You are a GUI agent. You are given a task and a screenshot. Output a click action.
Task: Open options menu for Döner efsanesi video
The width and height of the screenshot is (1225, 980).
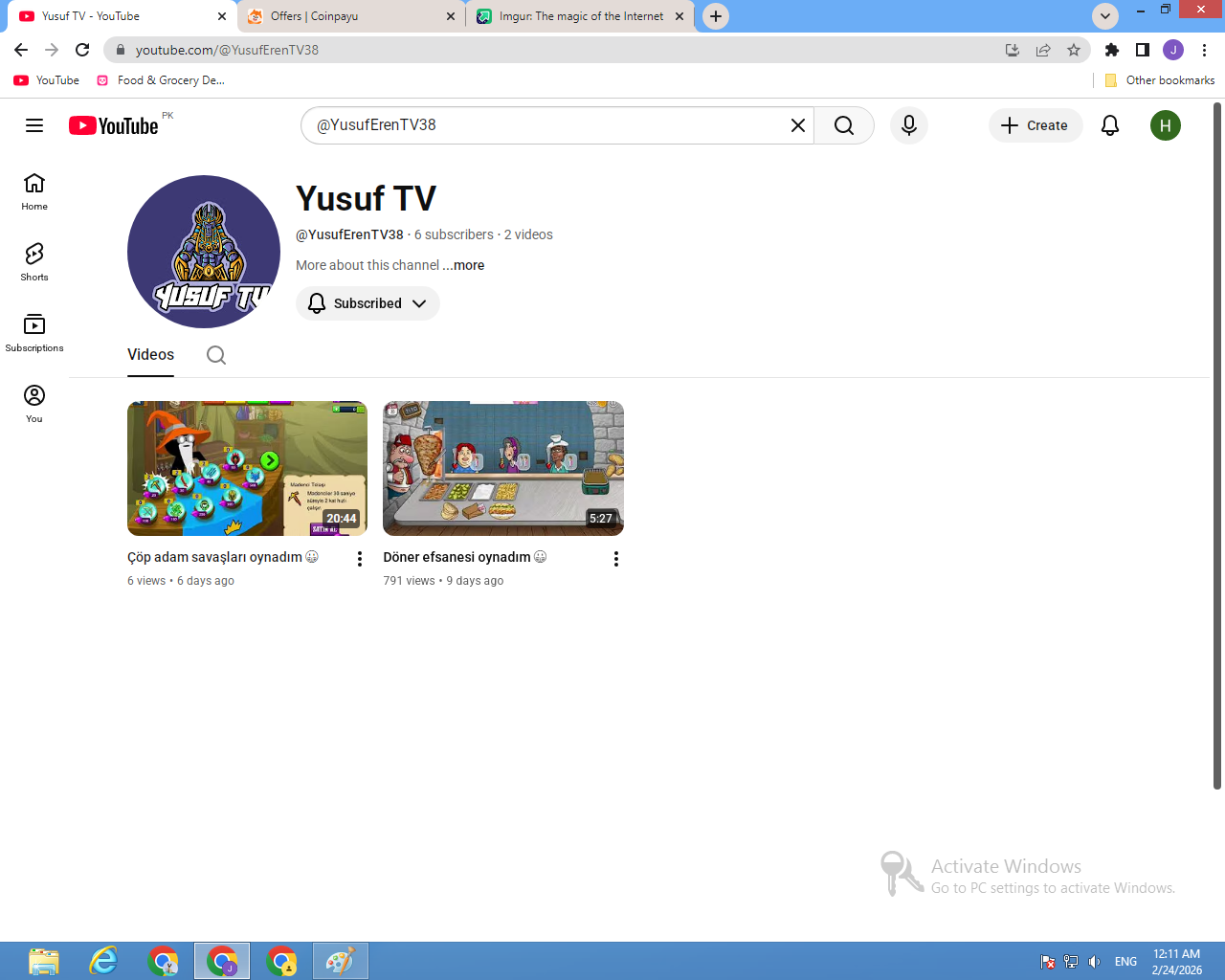[x=616, y=559]
